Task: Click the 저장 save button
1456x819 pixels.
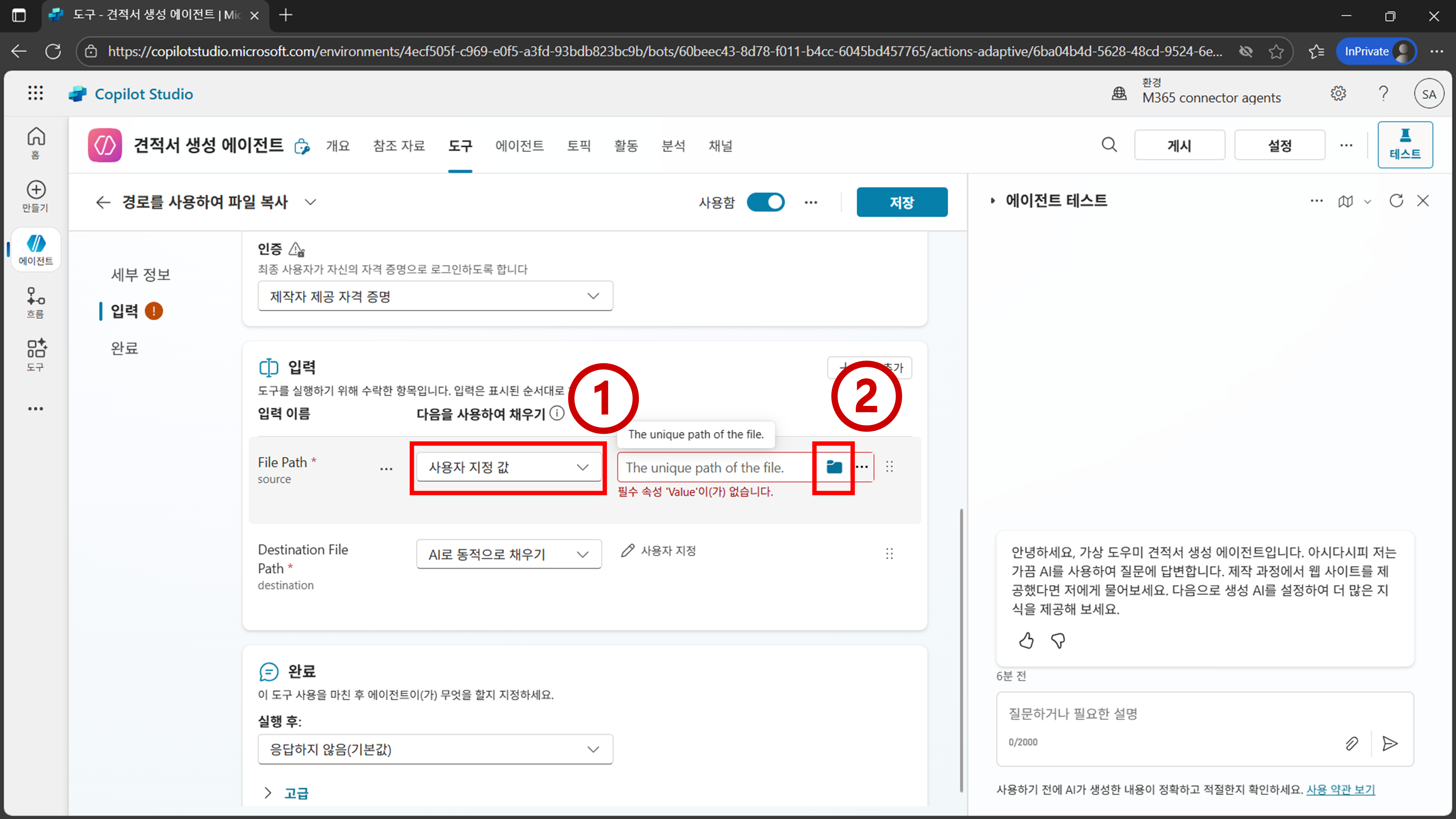Action: pos(902,202)
